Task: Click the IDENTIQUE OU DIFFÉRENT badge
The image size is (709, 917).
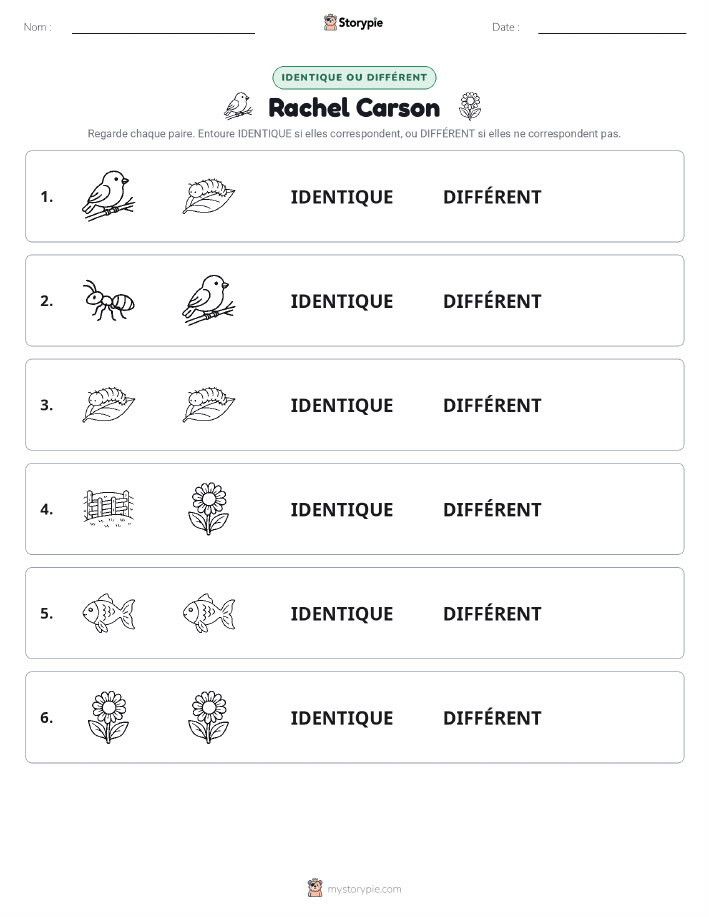Action: point(354,77)
